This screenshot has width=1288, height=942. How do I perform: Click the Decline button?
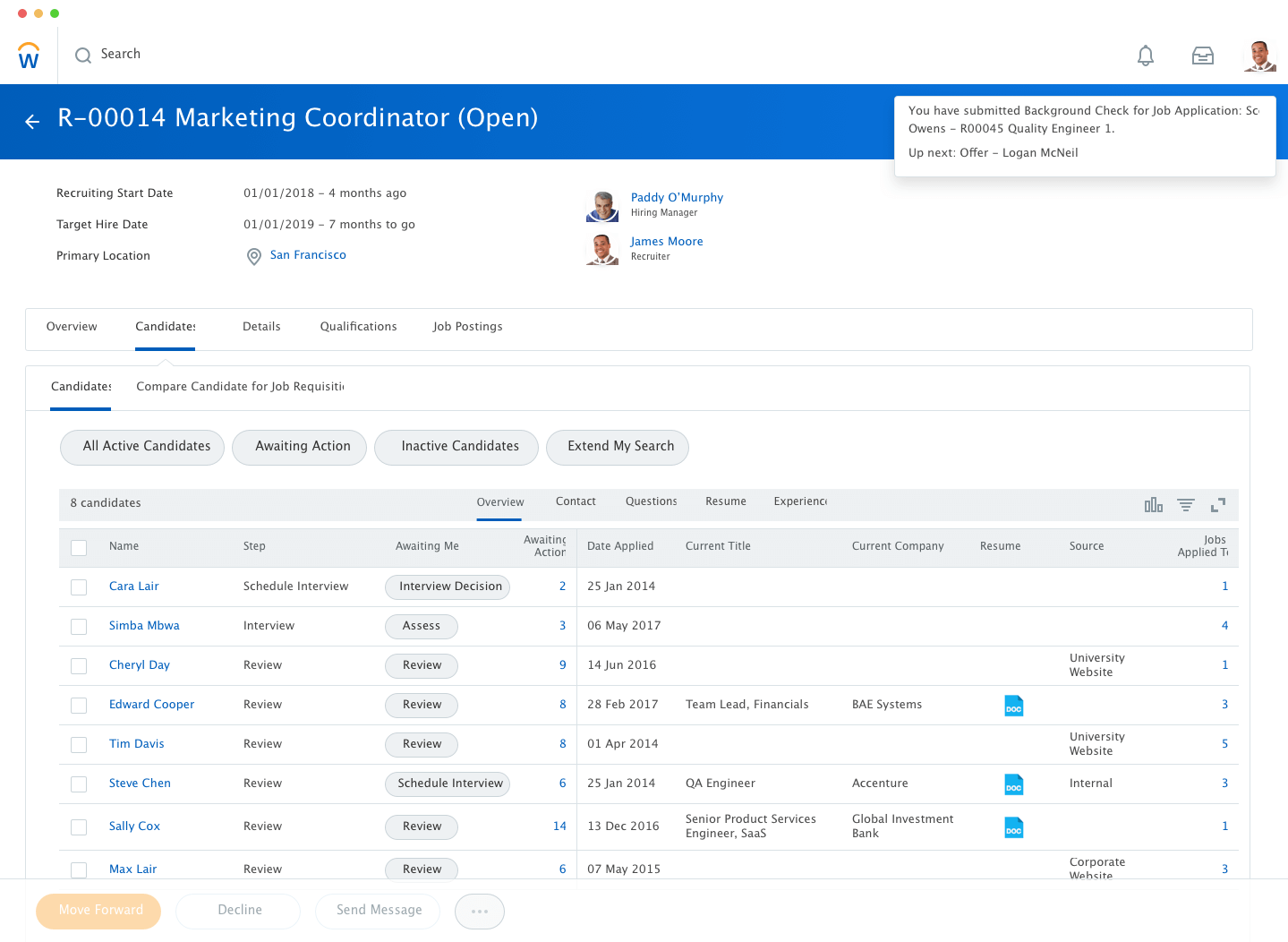point(238,912)
